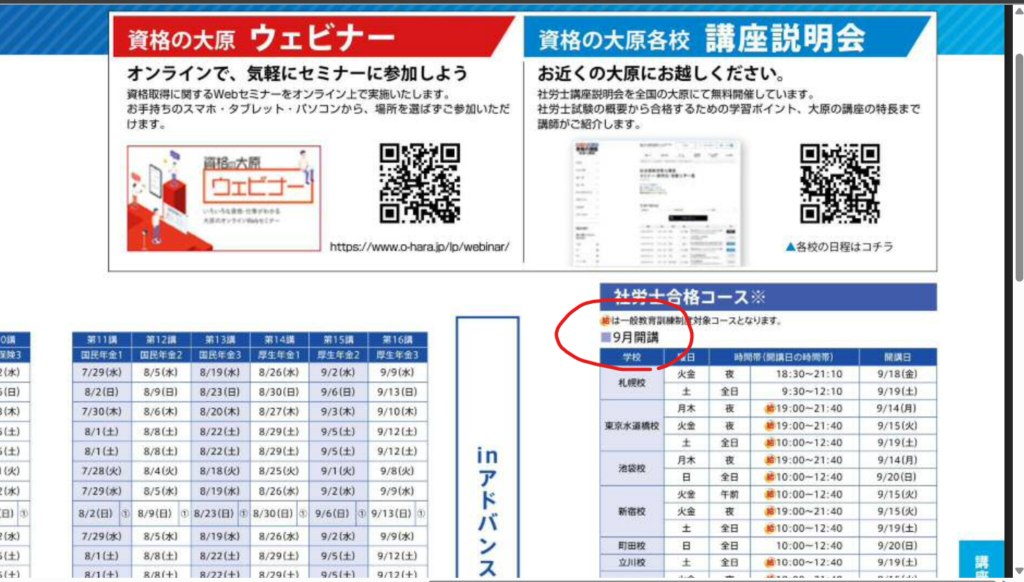
Task: Click the orange 給 icon in the note line
Action: point(604,321)
